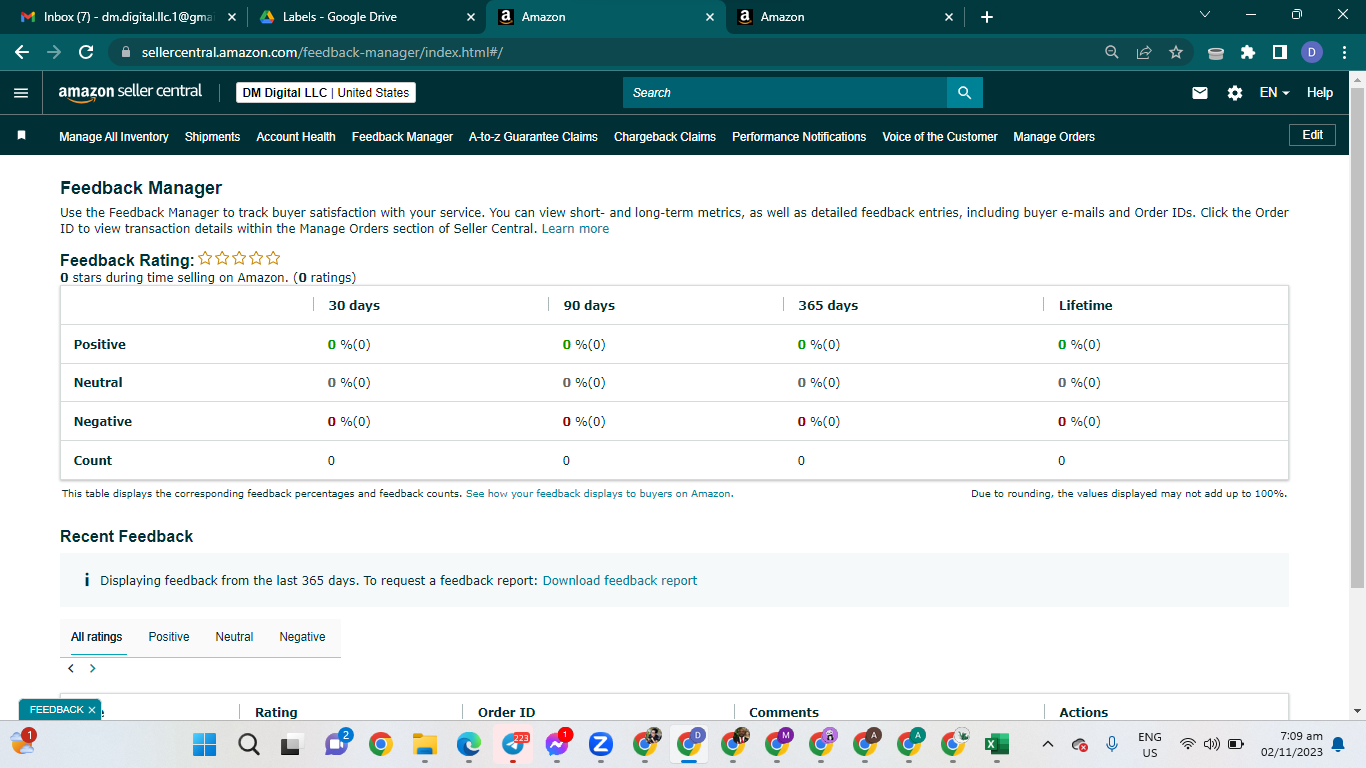The width and height of the screenshot is (1366, 768).
Task: Open 'See how your feedback displays' link
Action: pyautogui.click(x=598, y=494)
